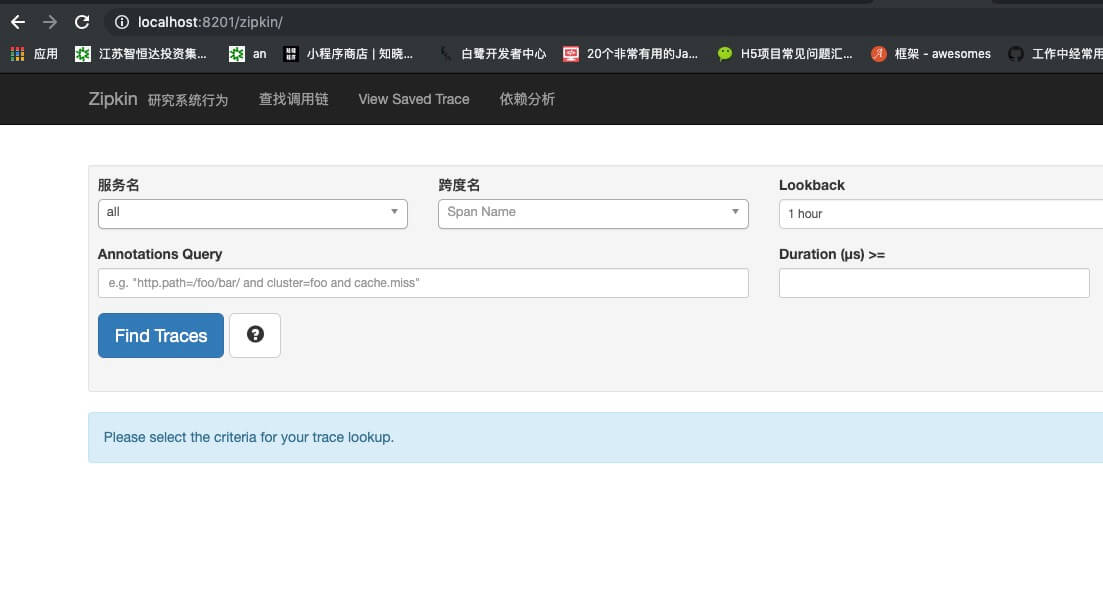Focus the Annotations Query input field
Image resolution: width=1103 pixels, height=594 pixels.
pyautogui.click(x=423, y=283)
